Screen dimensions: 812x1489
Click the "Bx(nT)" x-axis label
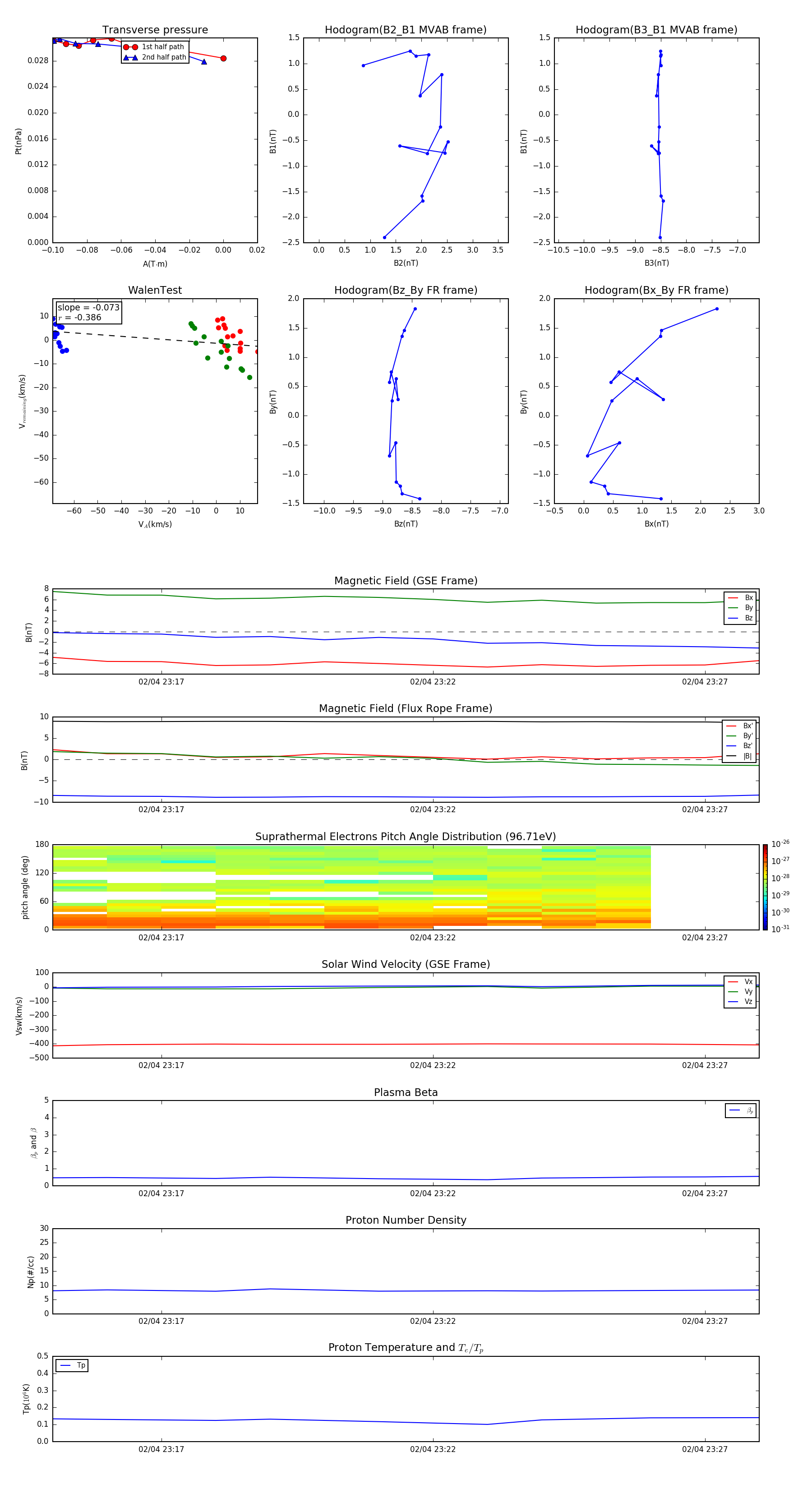(x=656, y=524)
